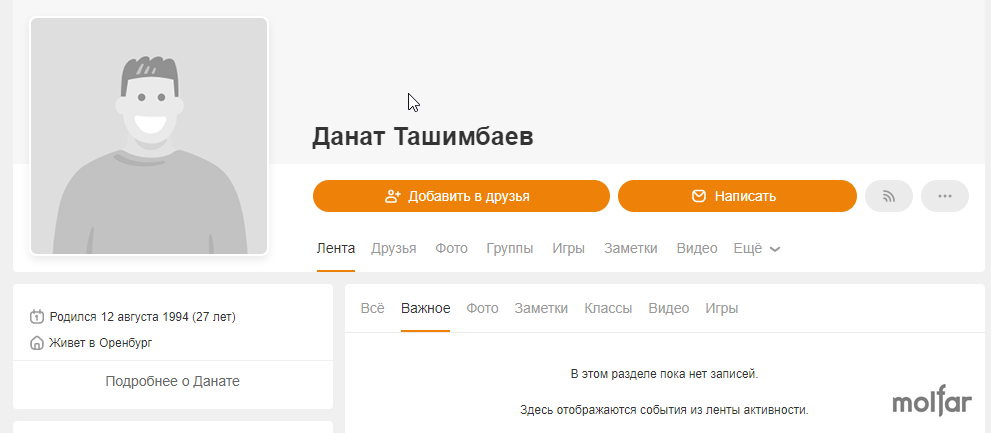Expand the Ещё dropdown menu
The image size is (991, 433).
[x=757, y=248]
